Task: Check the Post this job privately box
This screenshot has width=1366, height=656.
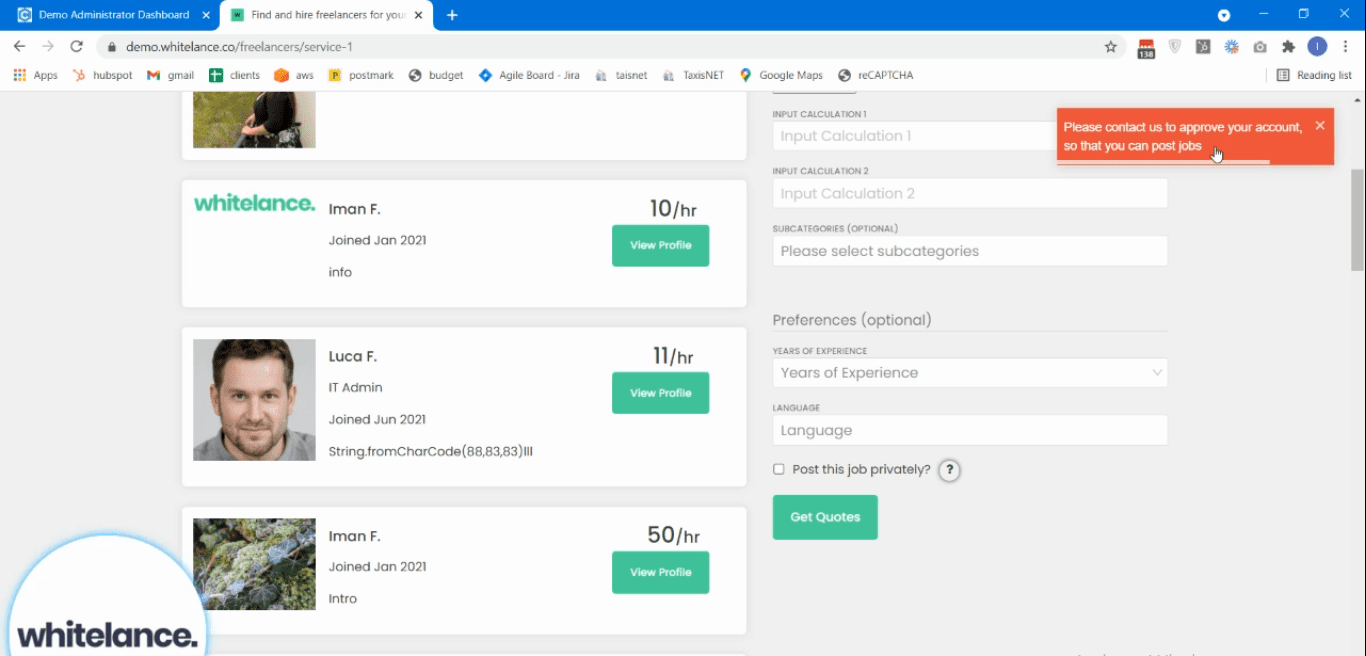Action: tap(779, 469)
